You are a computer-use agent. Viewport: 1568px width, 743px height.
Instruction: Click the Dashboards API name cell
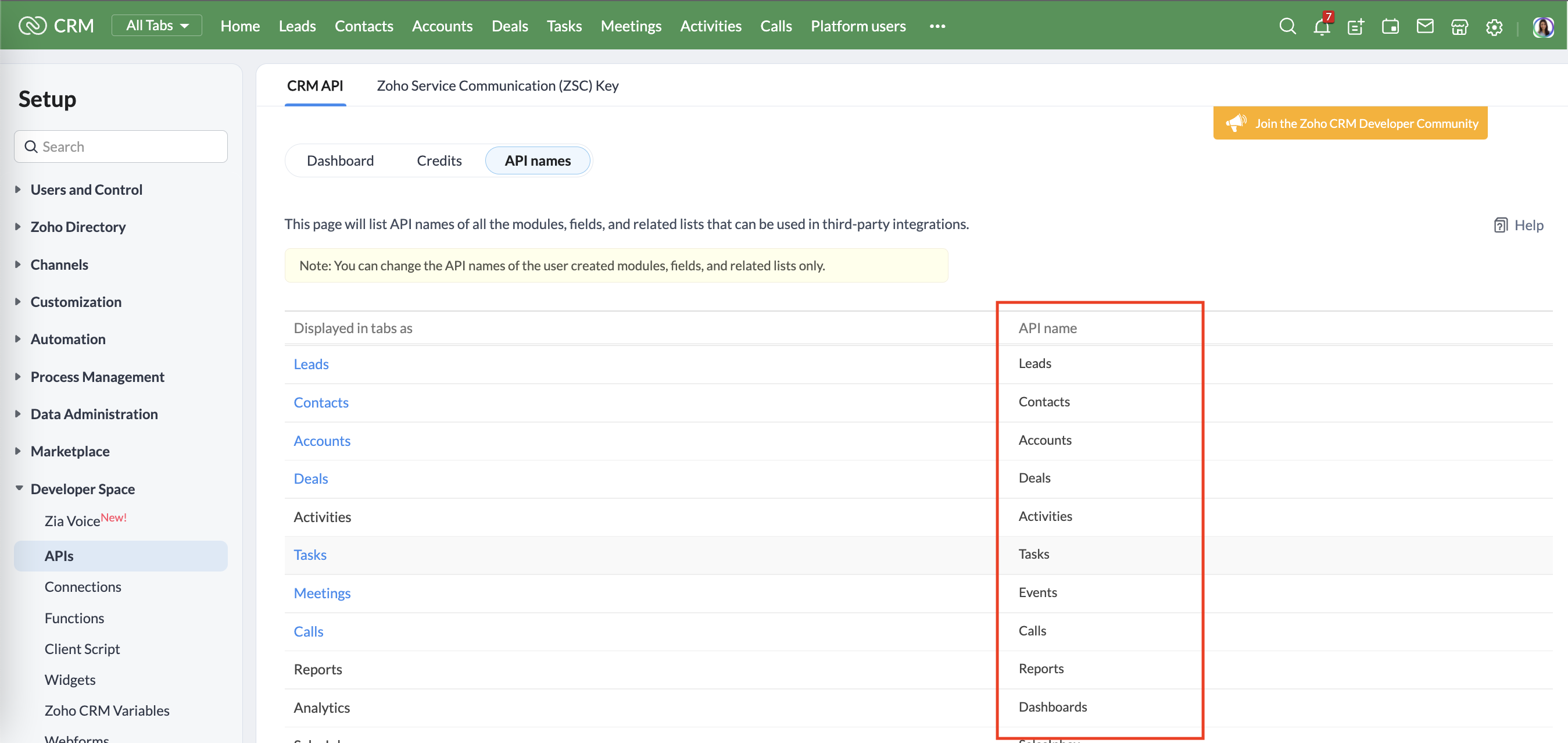coord(1053,706)
